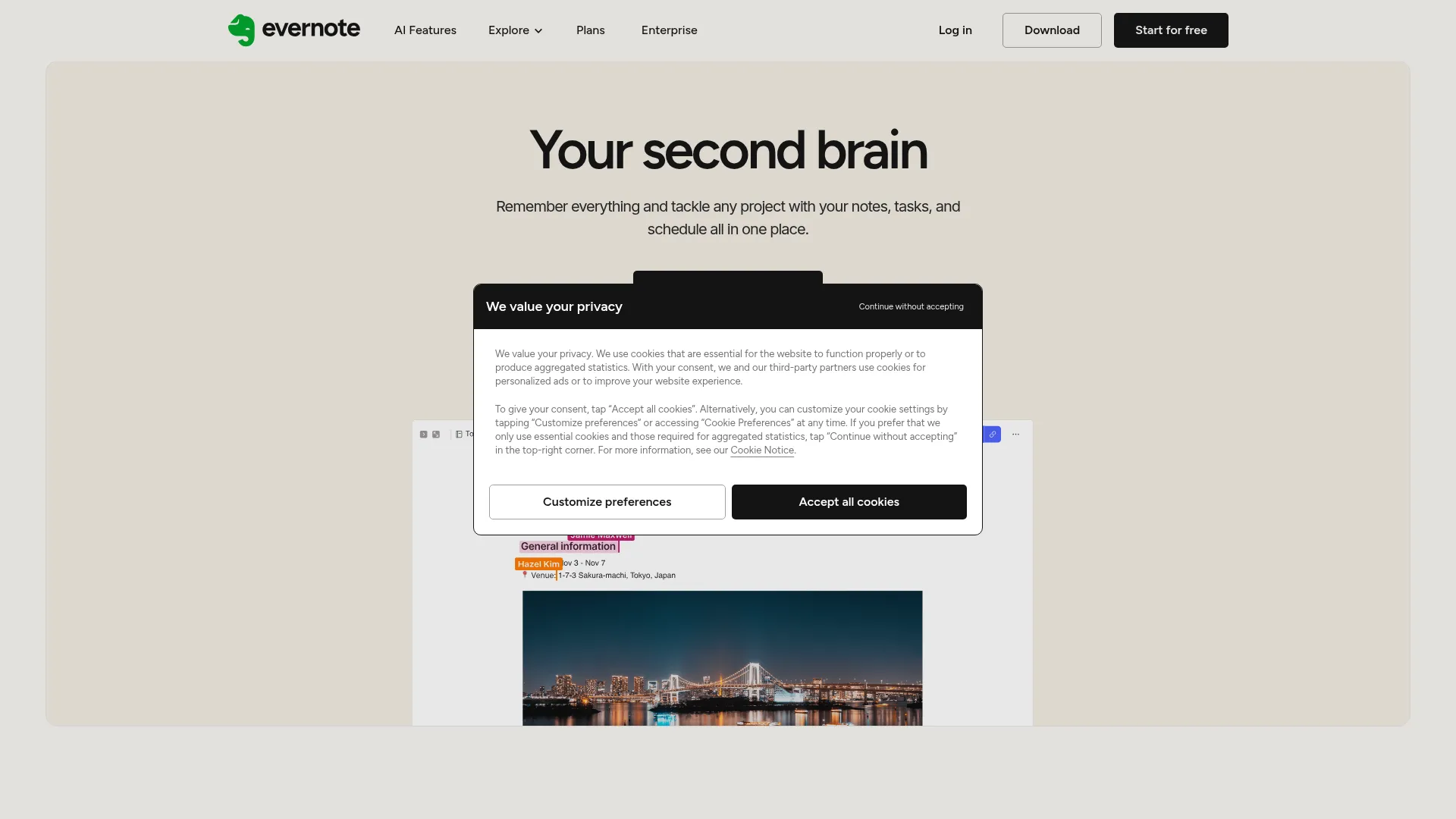Accept all cookies
1456x819 pixels.
tap(849, 502)
